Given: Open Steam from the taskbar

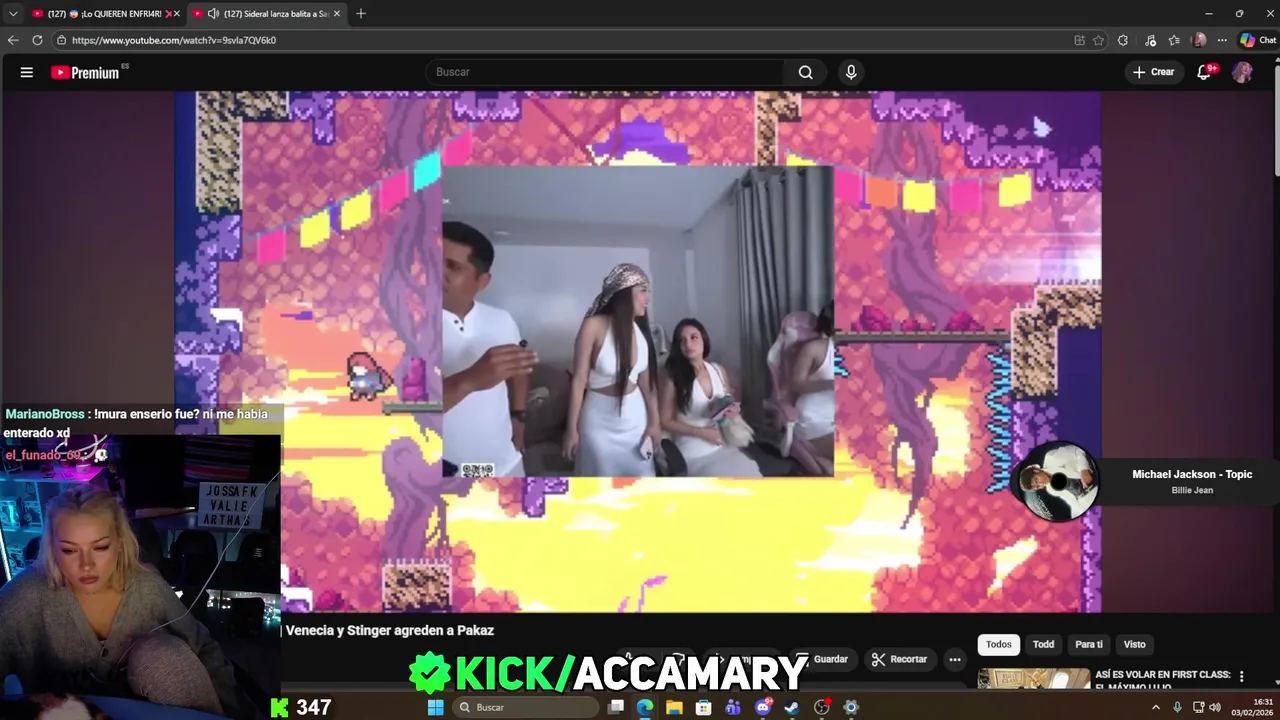Looking at the screenshot, I should (x=792, y=707).
